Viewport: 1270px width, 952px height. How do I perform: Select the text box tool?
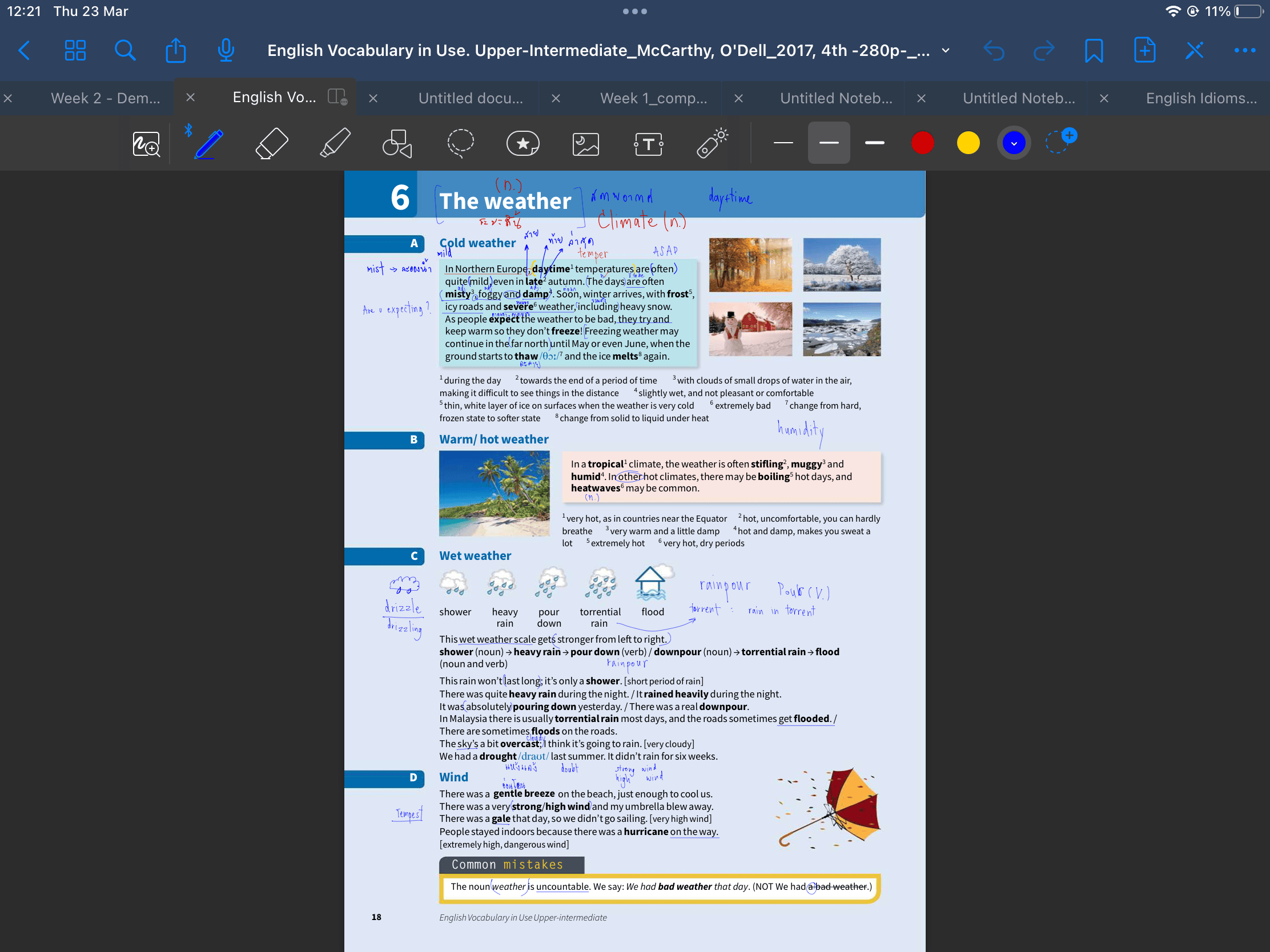coord(649,143)
